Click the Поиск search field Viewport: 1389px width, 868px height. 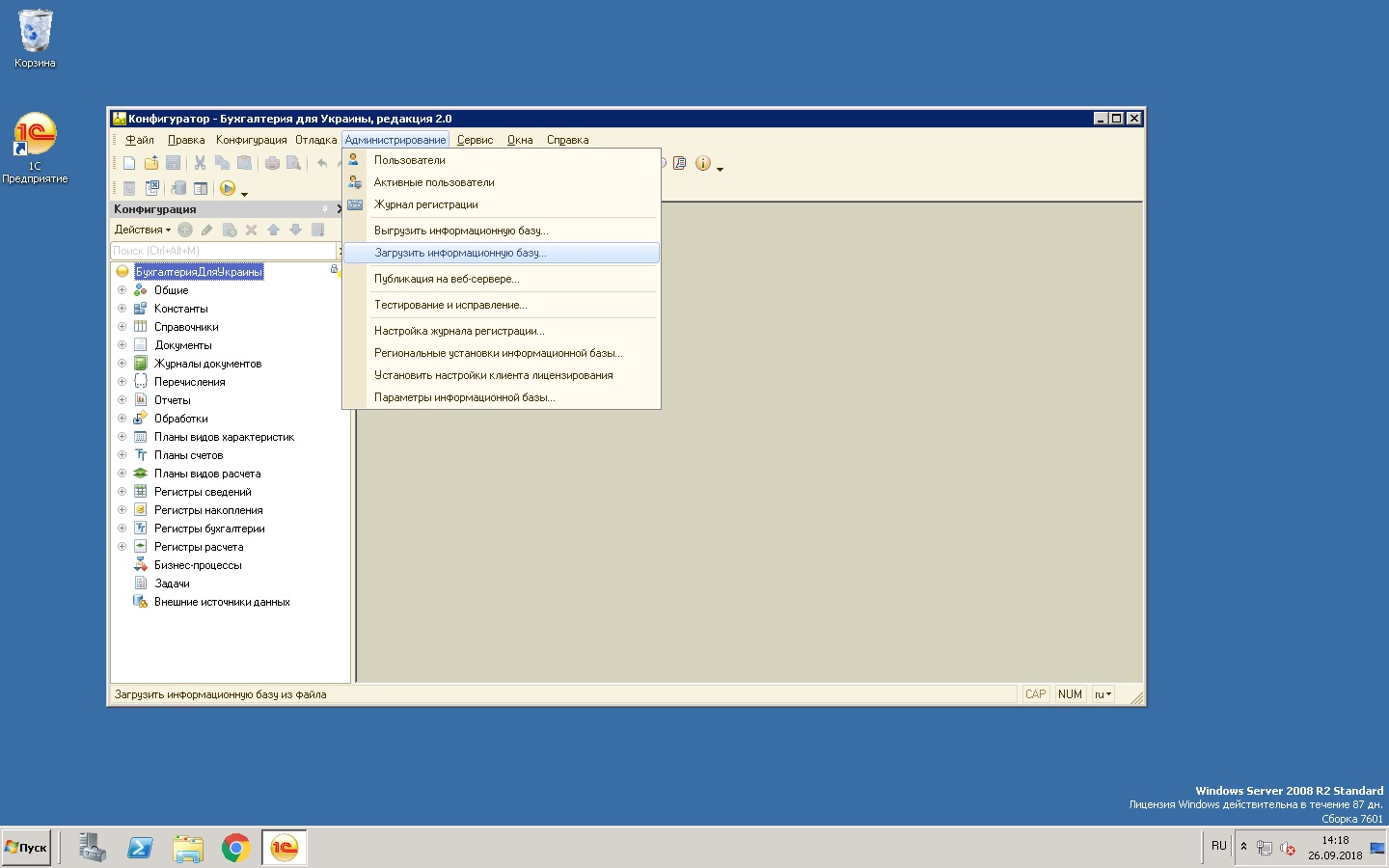coord(224,251)
